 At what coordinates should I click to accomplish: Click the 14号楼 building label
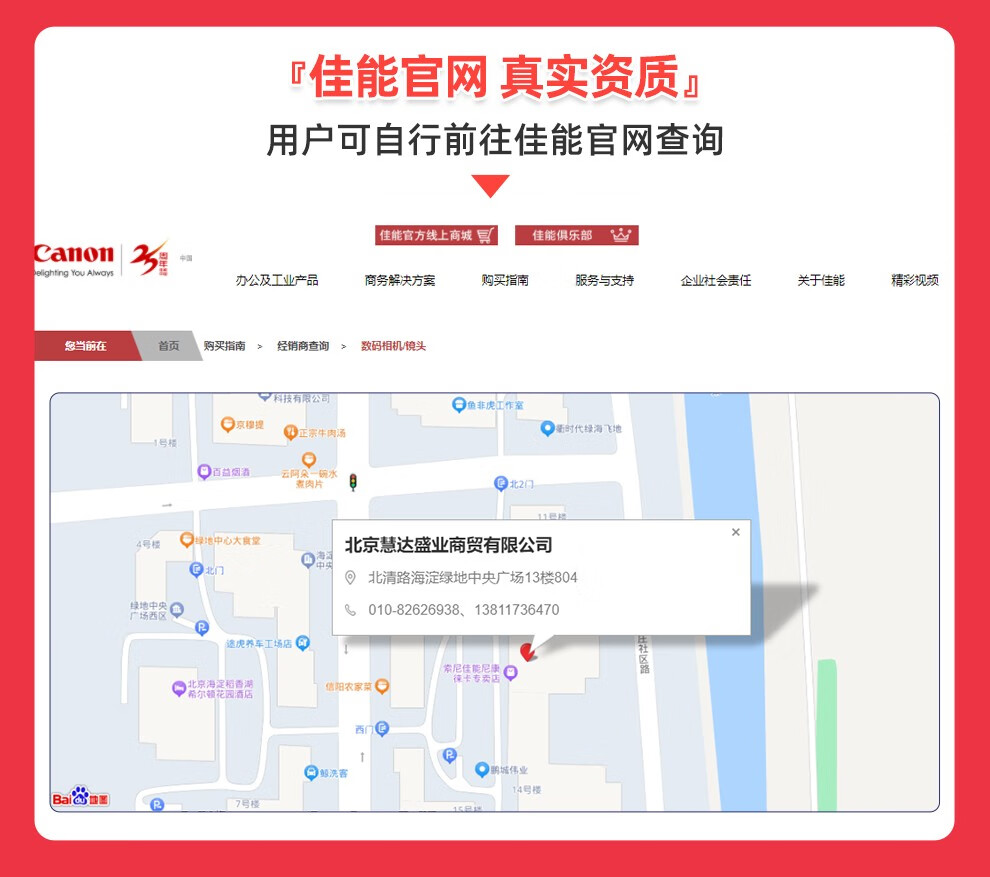(x=527, y=790)
